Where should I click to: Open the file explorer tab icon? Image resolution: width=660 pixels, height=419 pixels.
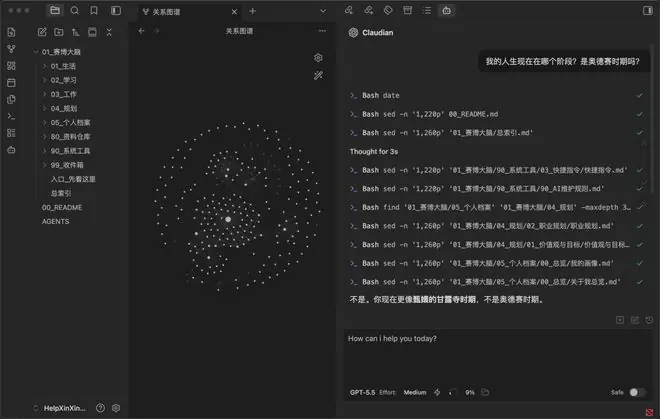[55, 11]
